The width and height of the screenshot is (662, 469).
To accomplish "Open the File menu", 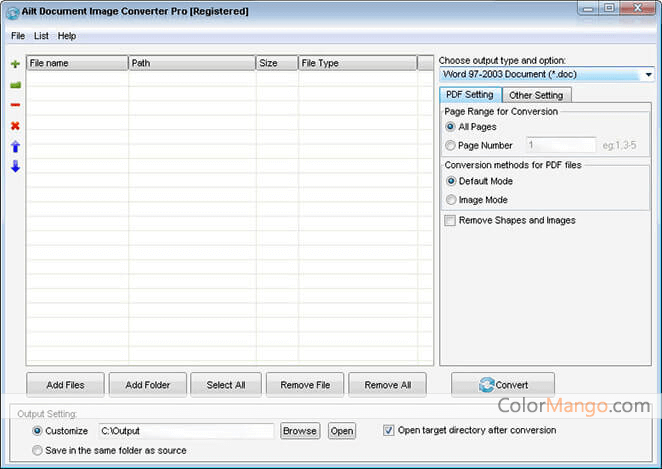I will [18, 36].
